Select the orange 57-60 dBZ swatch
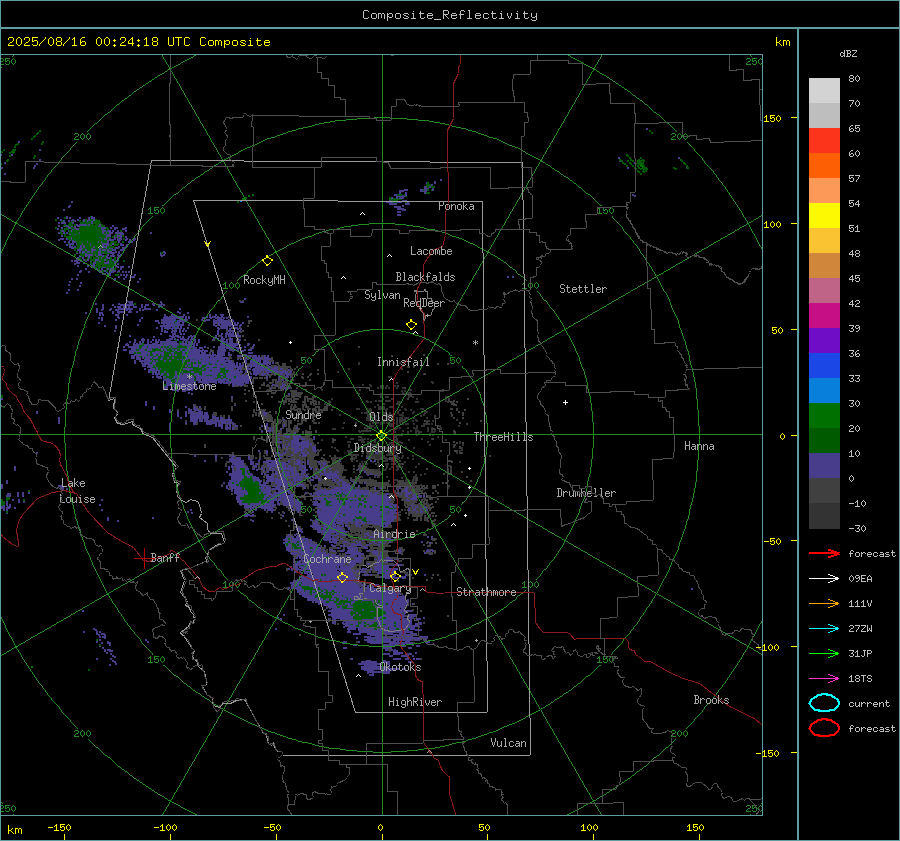This screenshot has width=900, height=841. click(x=824, y=165)
